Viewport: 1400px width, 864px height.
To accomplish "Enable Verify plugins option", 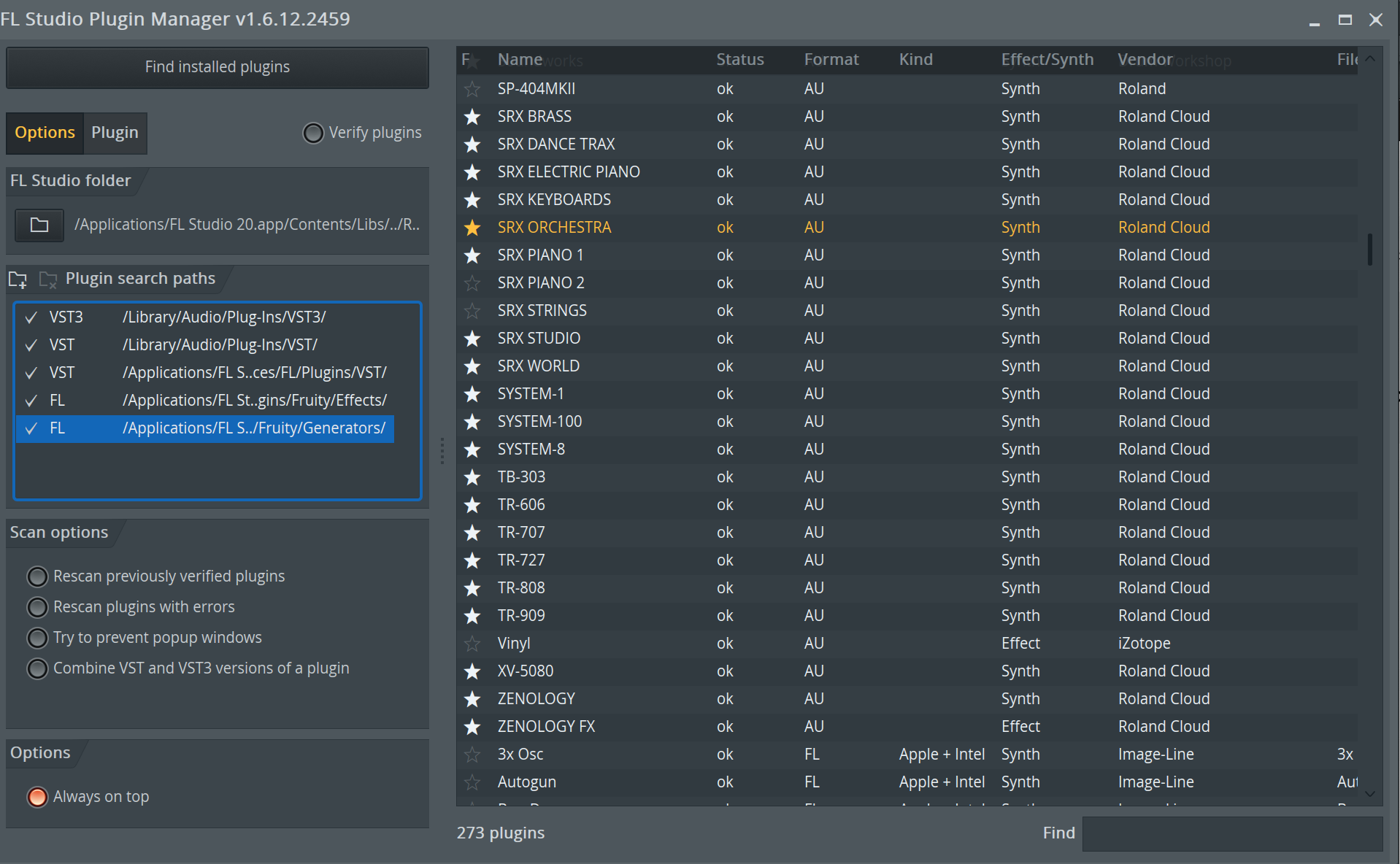I will [x=313, y=133].
